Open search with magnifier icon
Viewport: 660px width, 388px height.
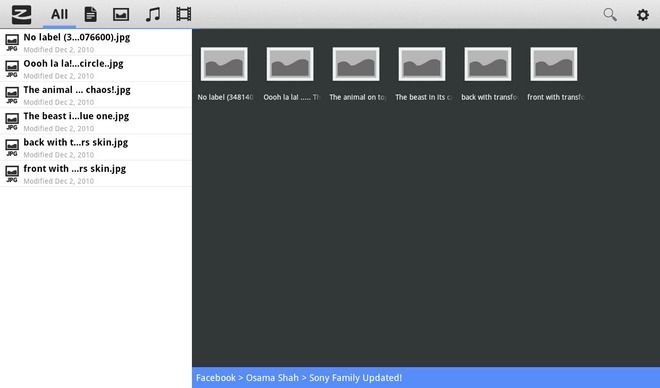610,15
